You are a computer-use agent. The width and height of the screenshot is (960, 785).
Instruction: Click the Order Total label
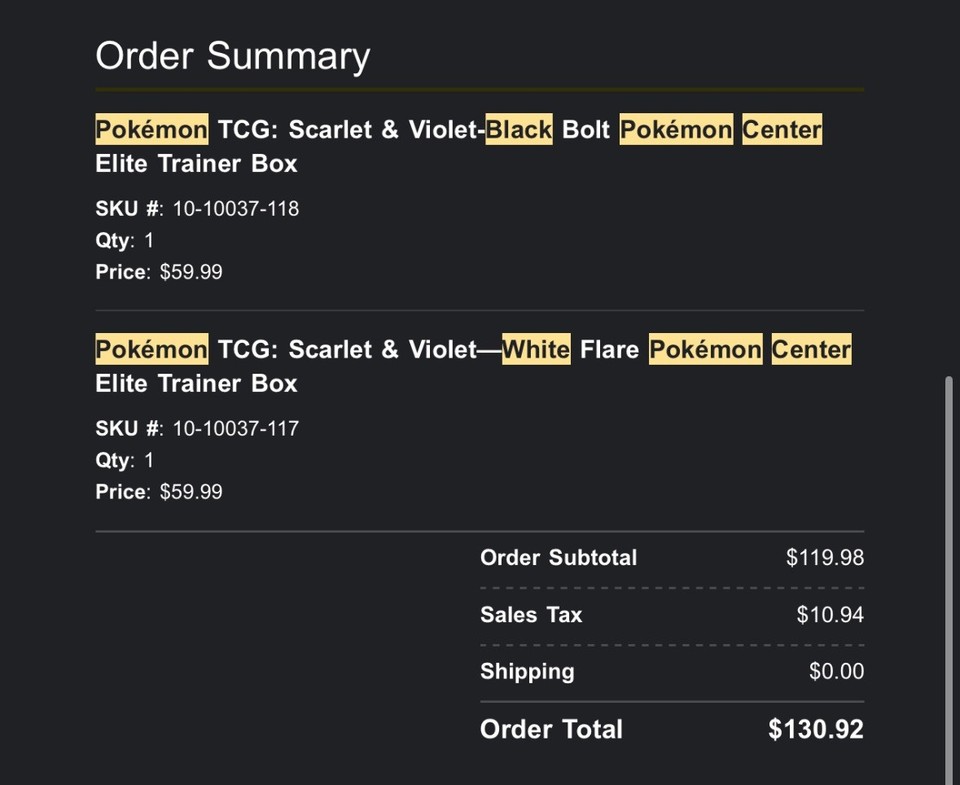tap(551, 730)
